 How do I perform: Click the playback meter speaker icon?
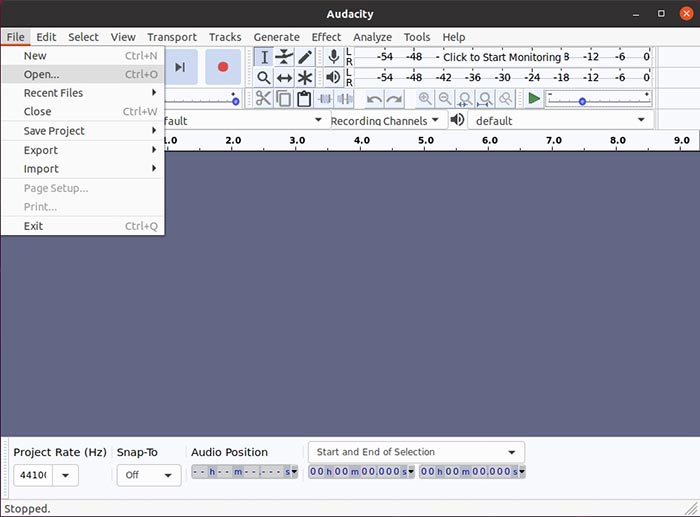(333, 78)
